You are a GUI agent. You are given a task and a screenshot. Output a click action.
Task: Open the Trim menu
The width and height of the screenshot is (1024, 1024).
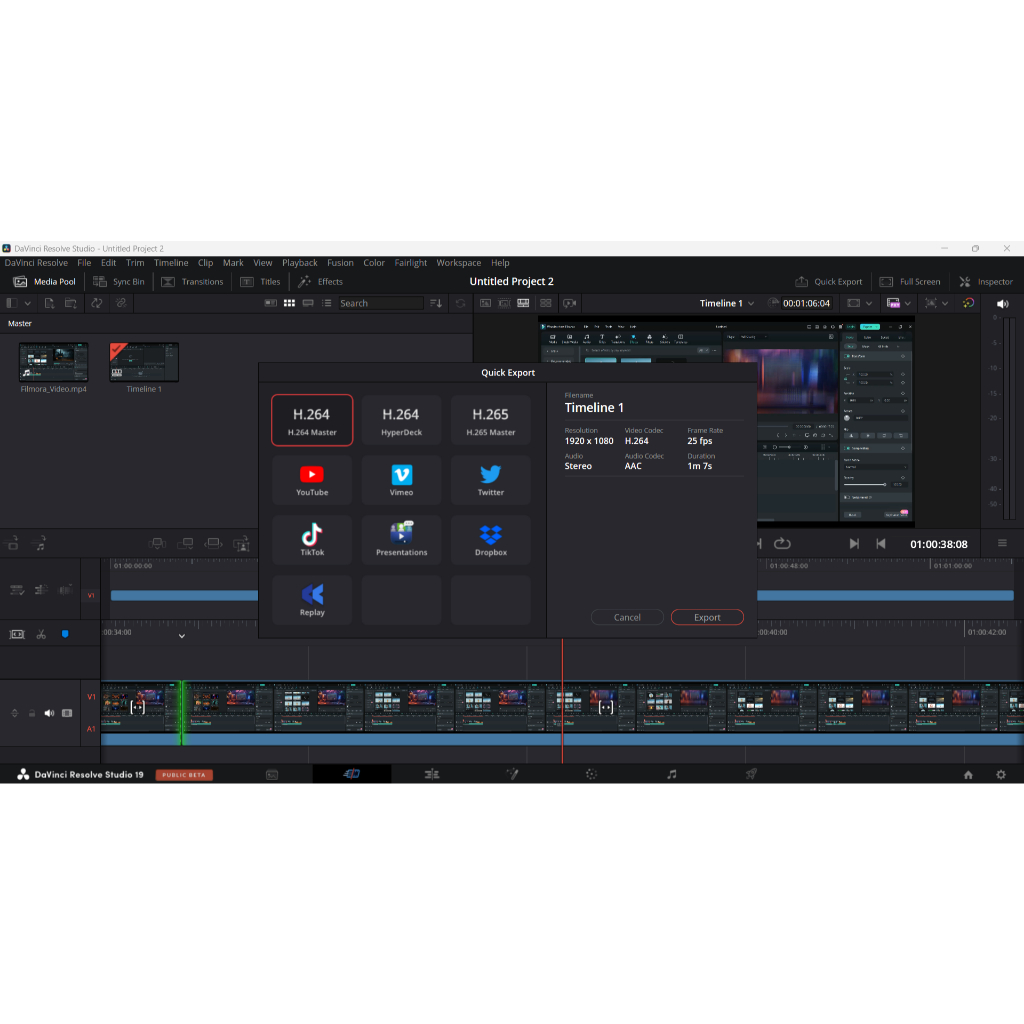pos(135,263)
